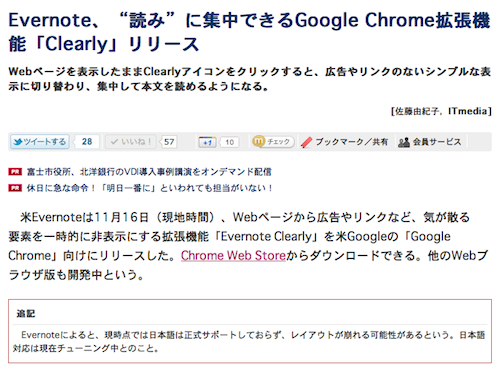Viewport: 500px width, 381px height.
Task: Open PR link about 富士市役所 VDI
Action: click(x=149, y=172)
